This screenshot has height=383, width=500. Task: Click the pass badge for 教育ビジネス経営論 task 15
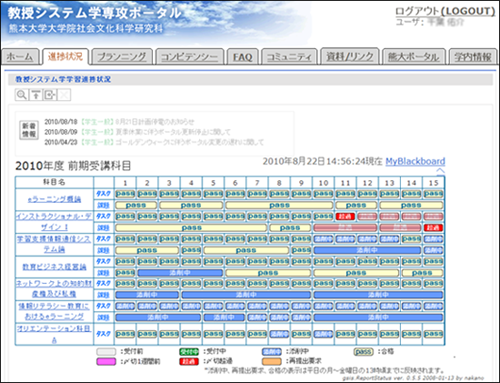tap(433, 261)
